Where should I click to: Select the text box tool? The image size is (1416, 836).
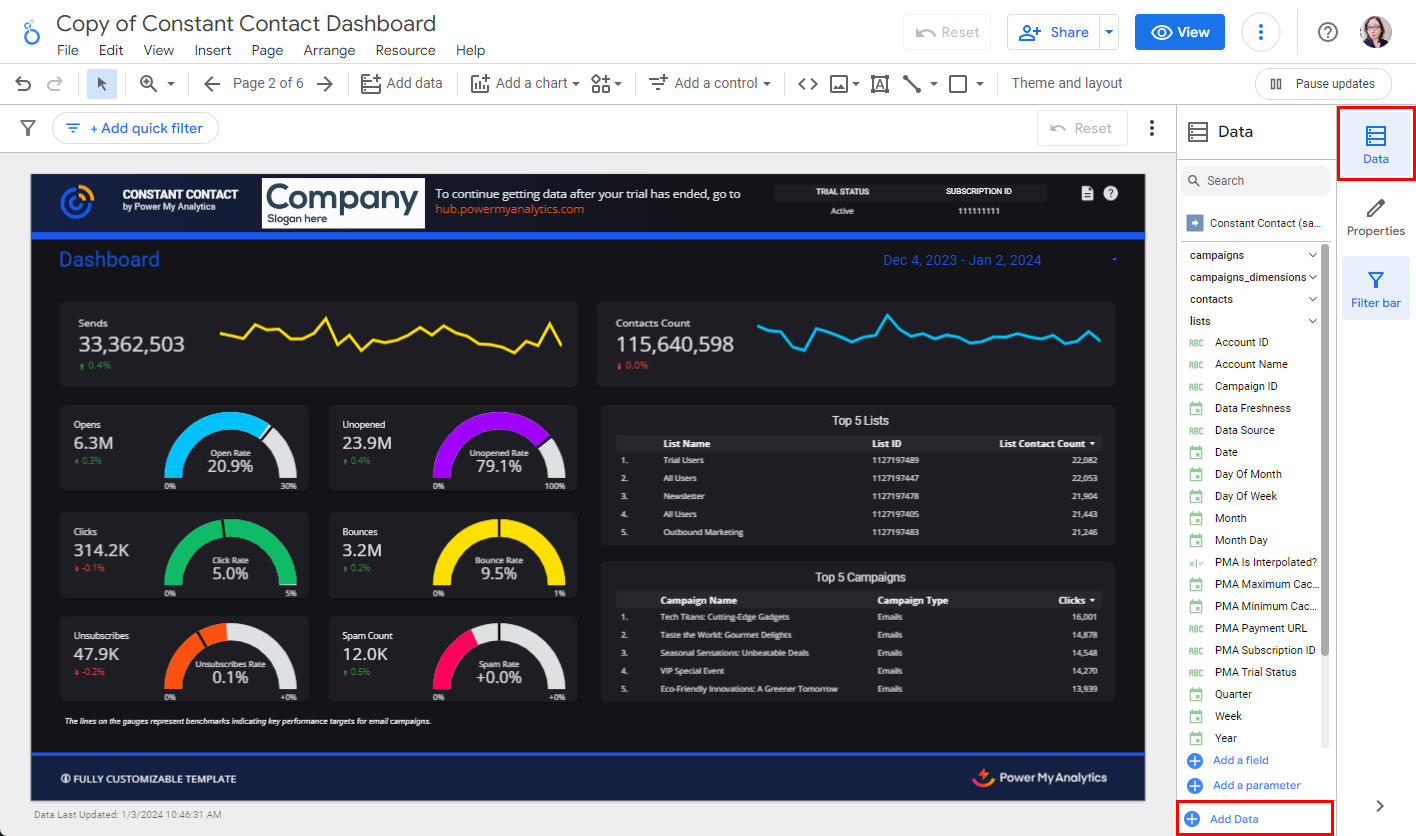click(880, 84)
